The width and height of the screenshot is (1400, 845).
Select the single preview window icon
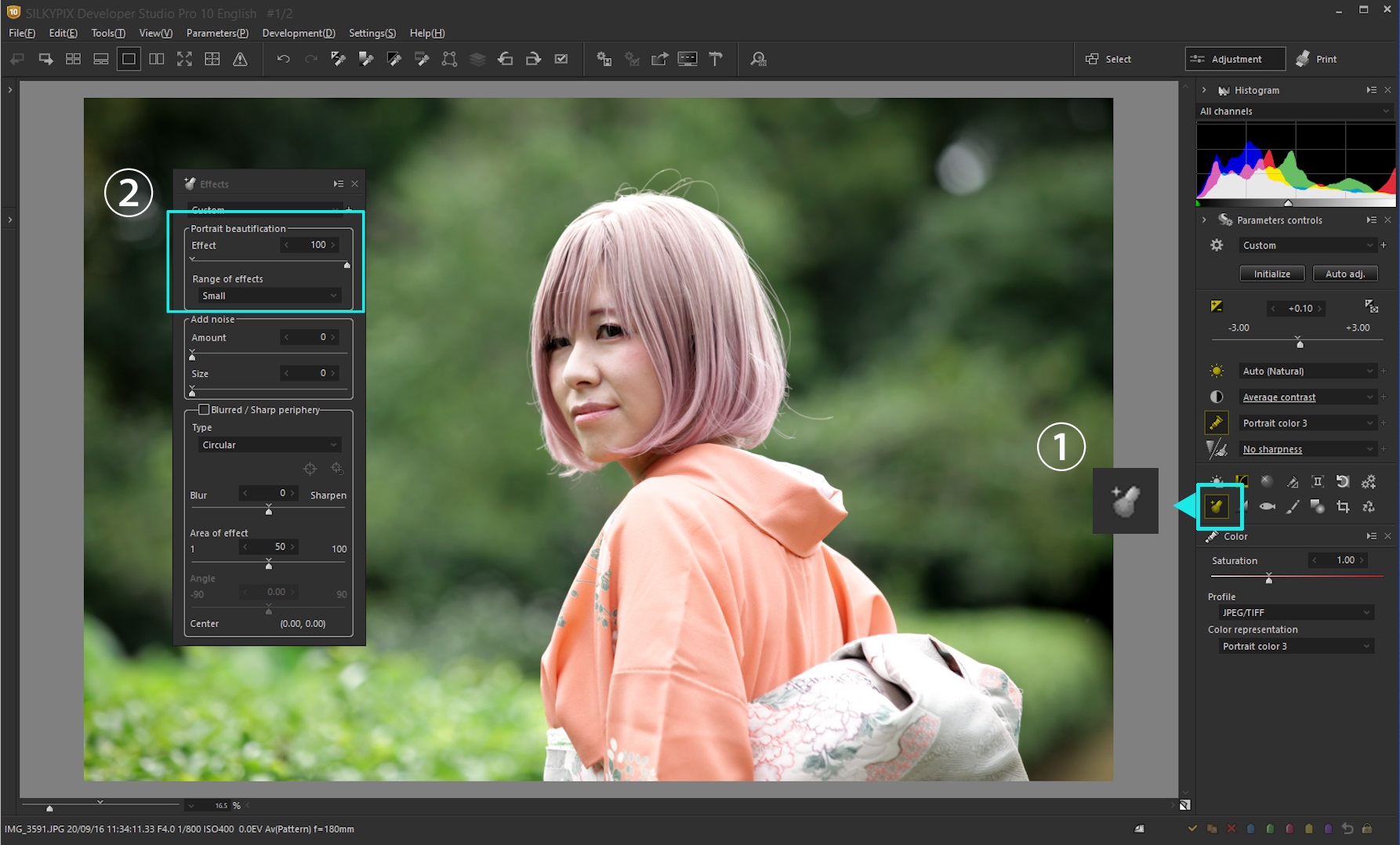click(129, 59)
